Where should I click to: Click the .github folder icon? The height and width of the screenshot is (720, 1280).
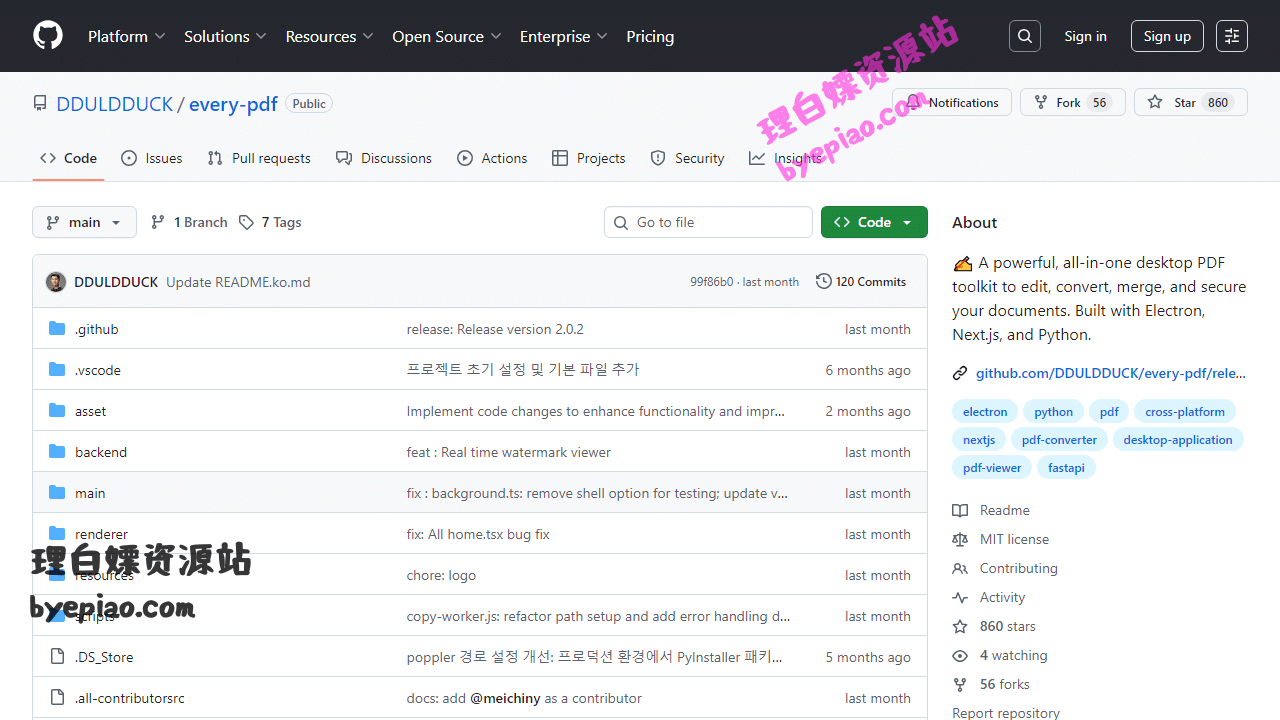[57, 329]
